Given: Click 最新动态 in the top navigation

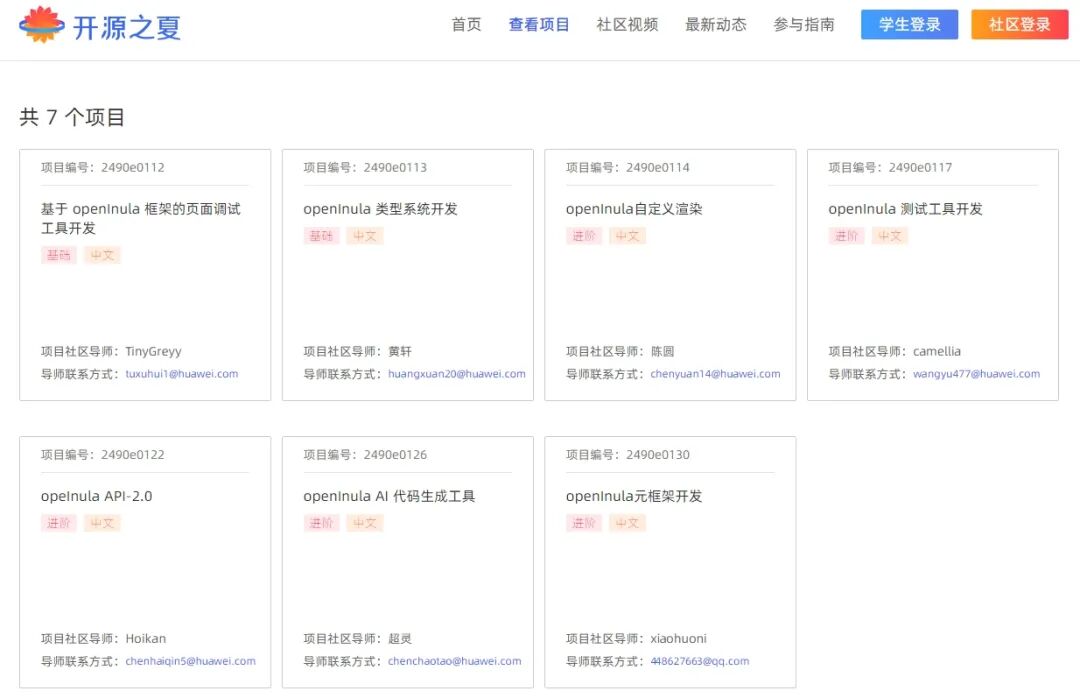Looking at the screenshot, I should coord(716,25).
